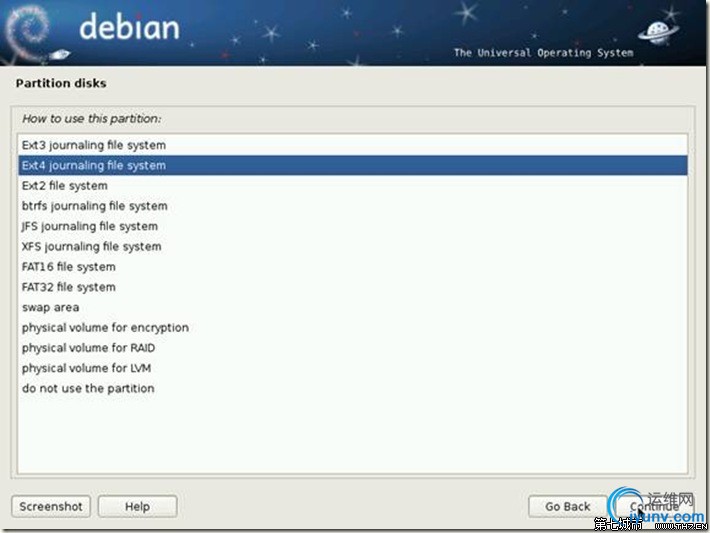
Task: Select Ext3 journaling file system option
Action: pos(353,145)
